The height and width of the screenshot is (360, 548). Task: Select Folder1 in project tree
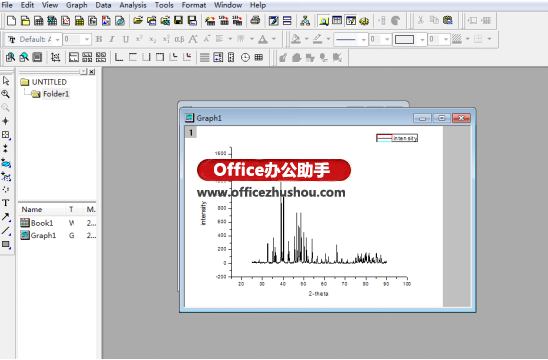click(x=56, y=94)
